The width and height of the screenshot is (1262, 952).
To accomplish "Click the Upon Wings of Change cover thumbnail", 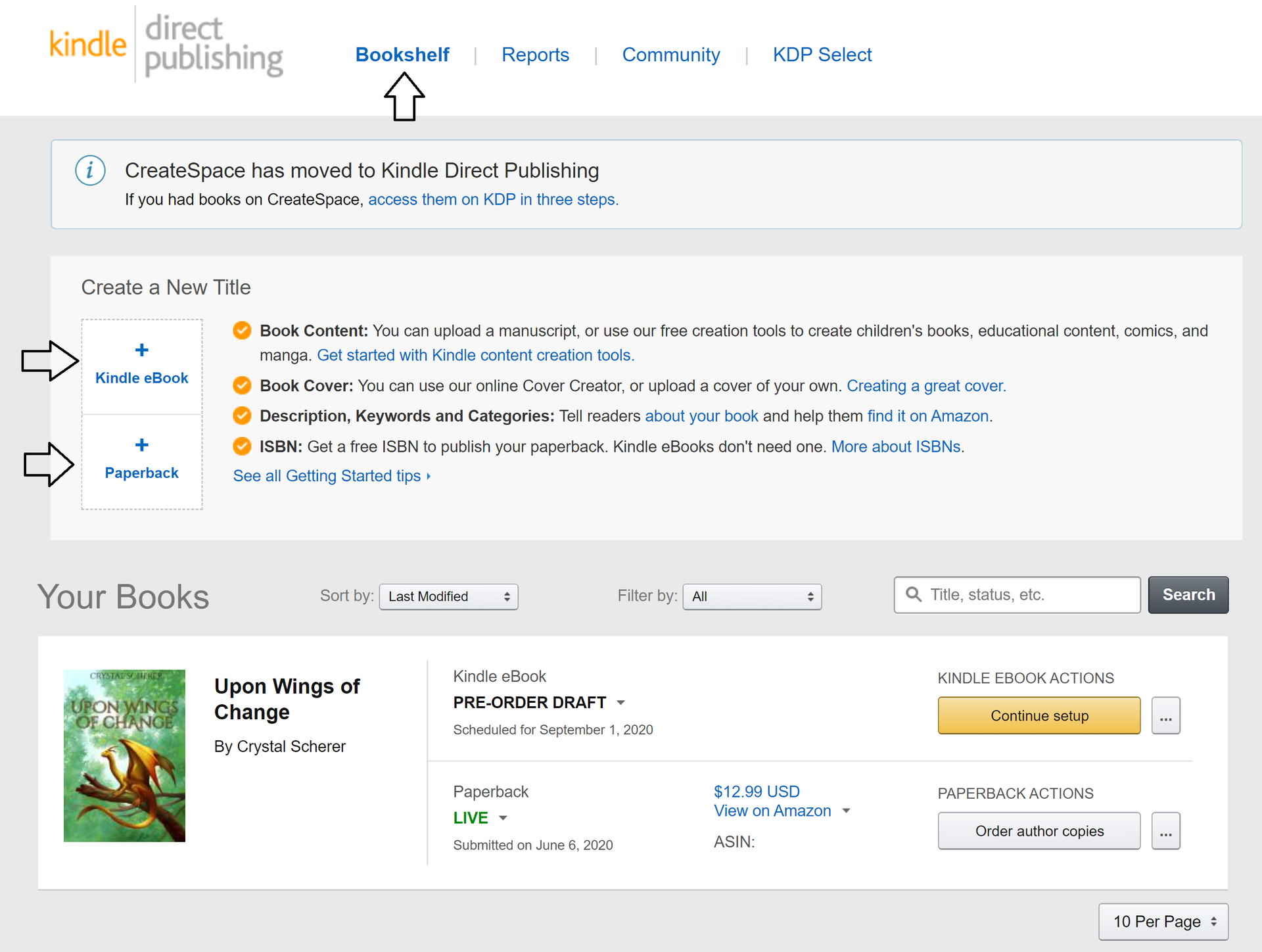I will coord(124,755).
